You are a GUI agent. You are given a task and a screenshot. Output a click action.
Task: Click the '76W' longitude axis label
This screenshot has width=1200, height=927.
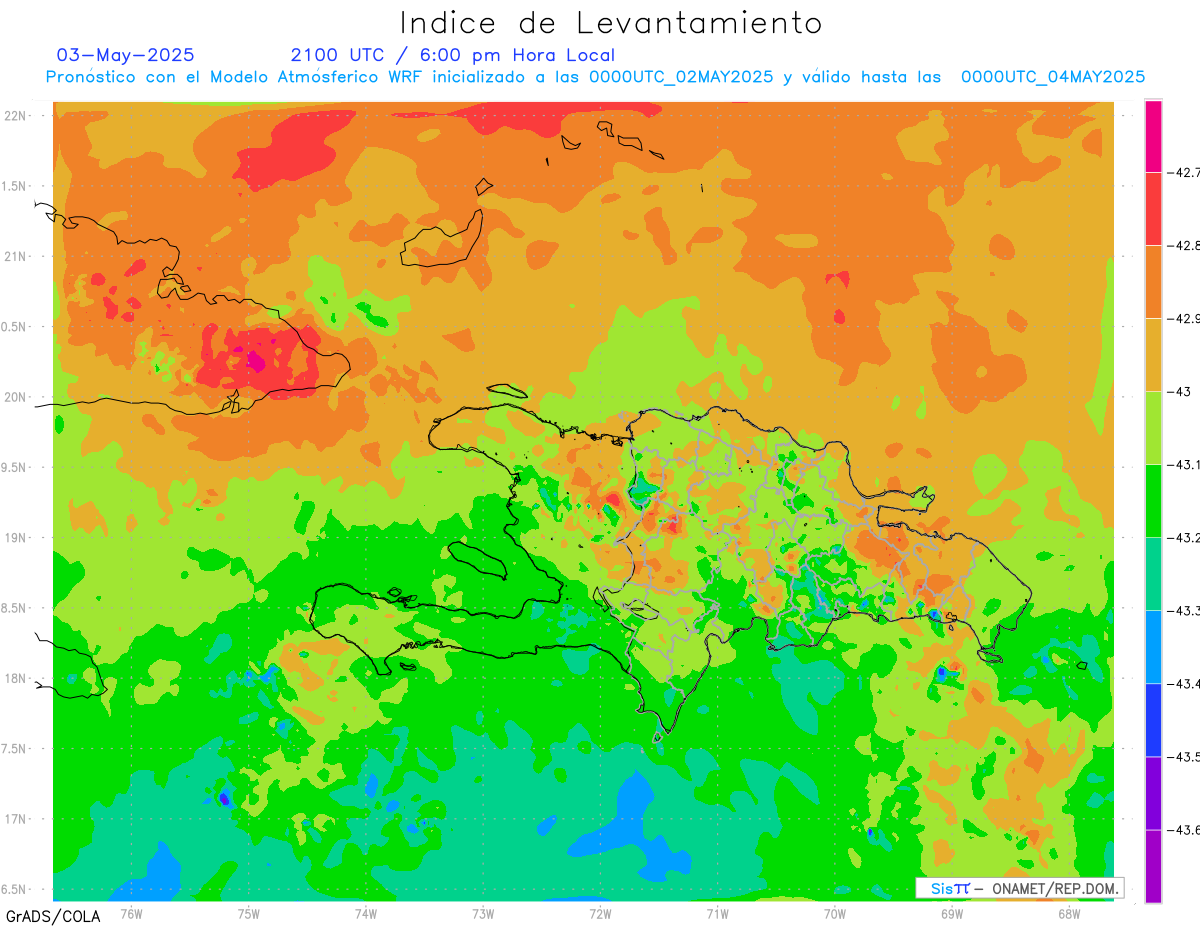pos(131,913)
